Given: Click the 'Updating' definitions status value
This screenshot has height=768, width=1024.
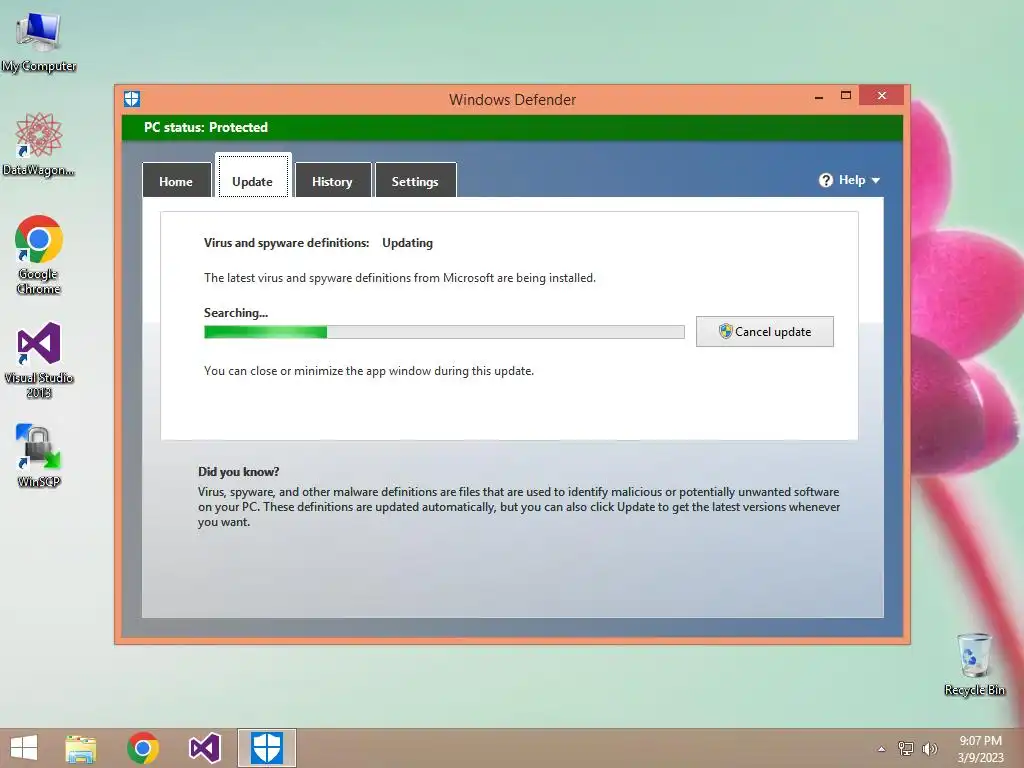Looking at the screenshot, I should coord(408,243).
